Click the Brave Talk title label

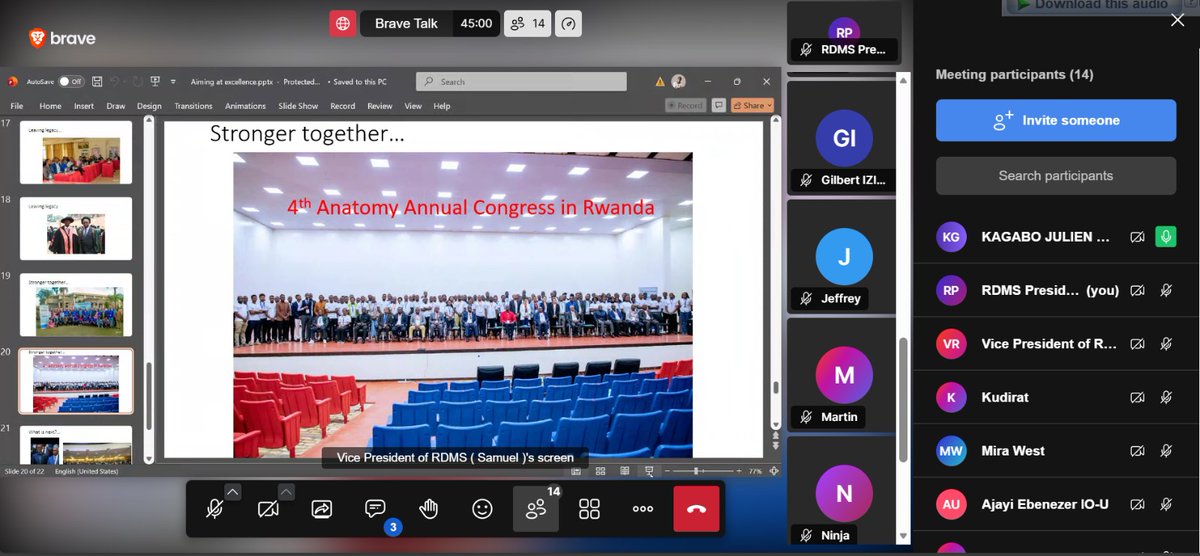pos(406,23)
